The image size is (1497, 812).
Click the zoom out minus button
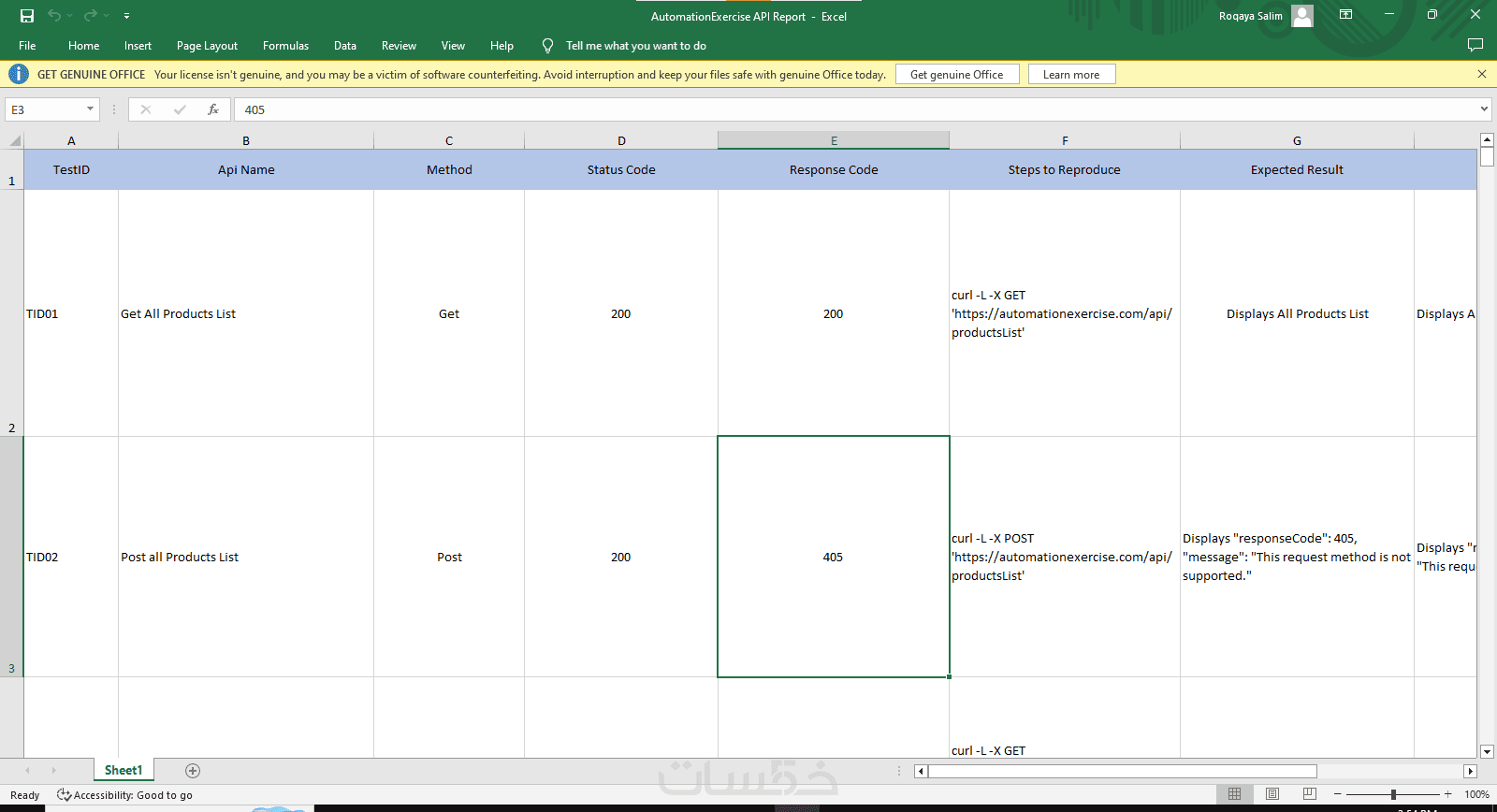click(1338, 794)
